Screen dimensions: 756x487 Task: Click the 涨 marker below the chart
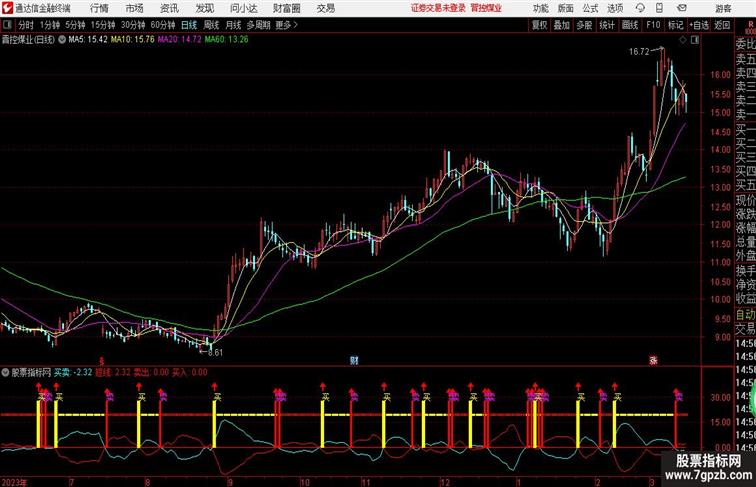pyautogui.click(x=653, y=360)
